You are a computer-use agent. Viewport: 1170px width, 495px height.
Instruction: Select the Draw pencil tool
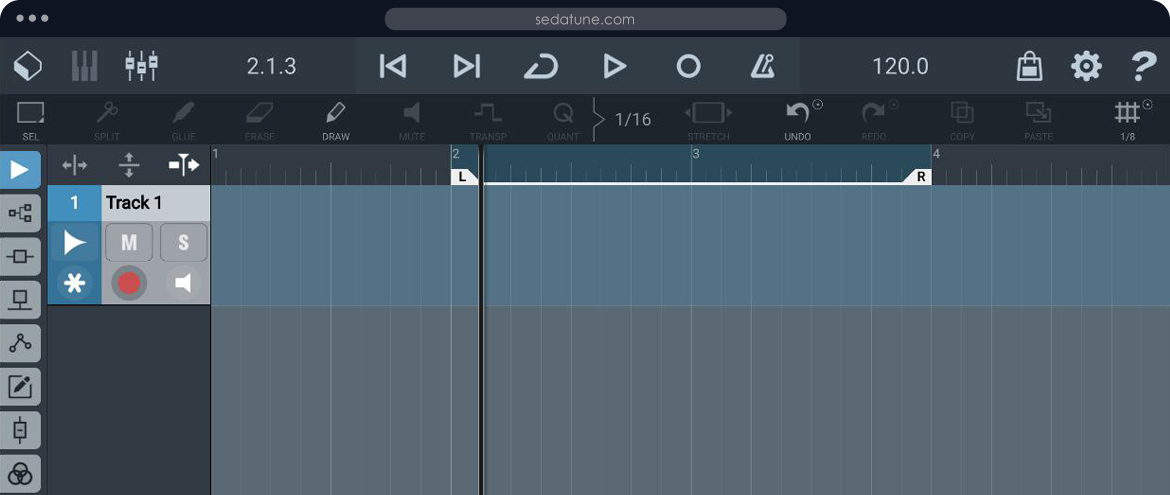pyautogui.click(x=335, y=118)
